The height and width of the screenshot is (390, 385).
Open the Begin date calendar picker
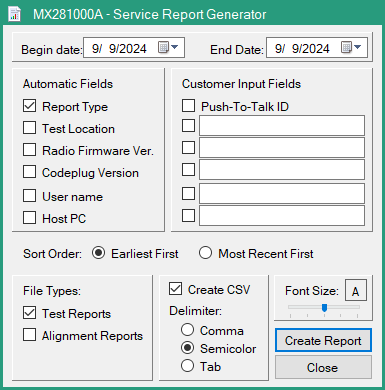(x=168, y=48)
